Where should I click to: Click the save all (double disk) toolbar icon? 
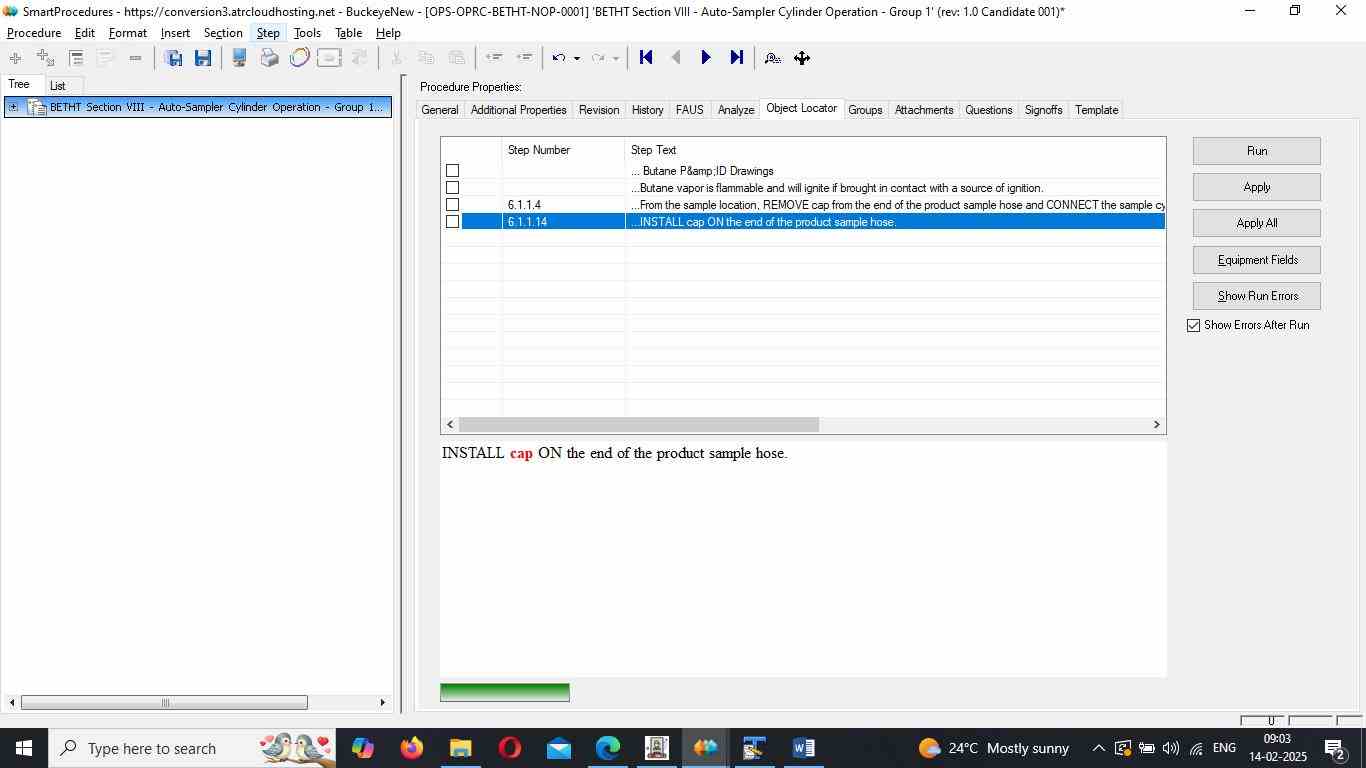tap(173, 58)
